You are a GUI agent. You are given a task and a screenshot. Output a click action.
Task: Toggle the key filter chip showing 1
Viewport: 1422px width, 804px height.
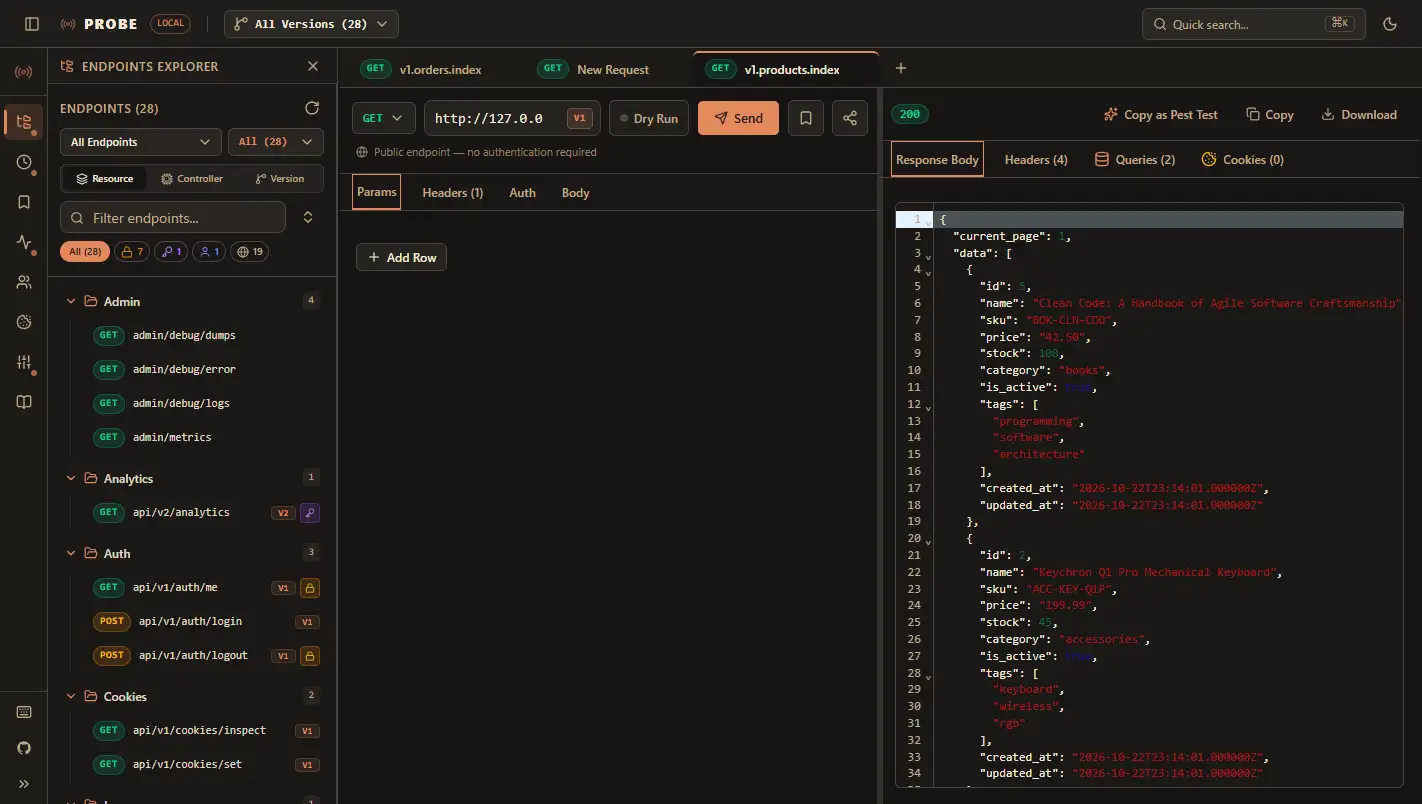tap(171, 252)
